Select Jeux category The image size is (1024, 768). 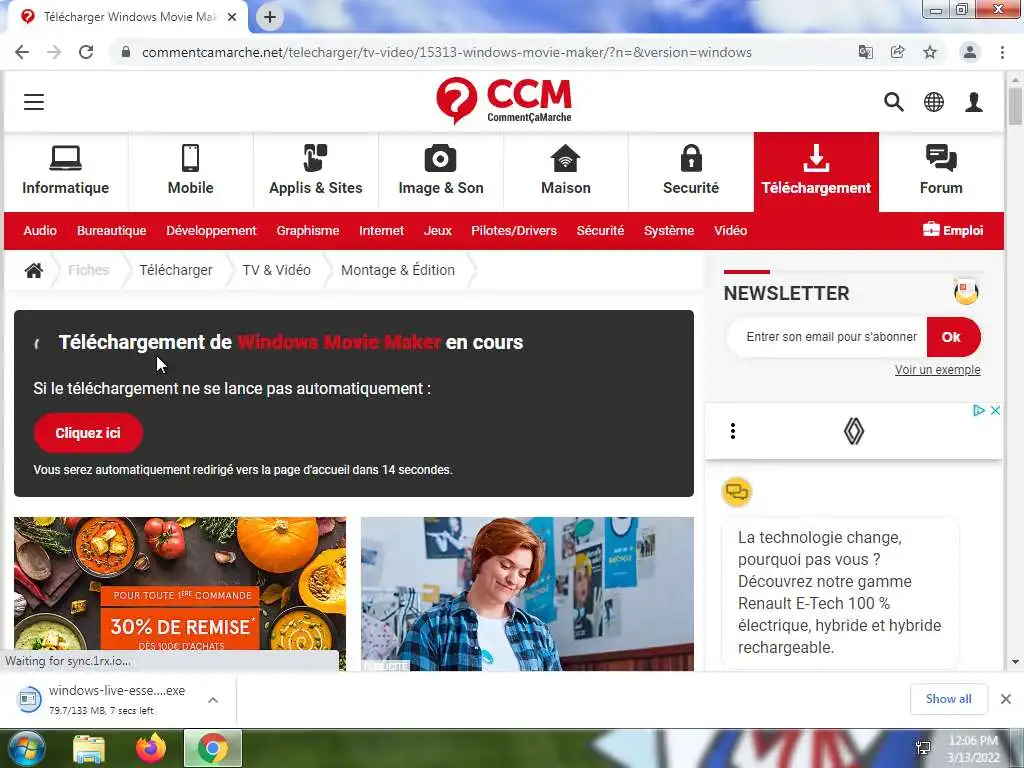coord(438,231)
